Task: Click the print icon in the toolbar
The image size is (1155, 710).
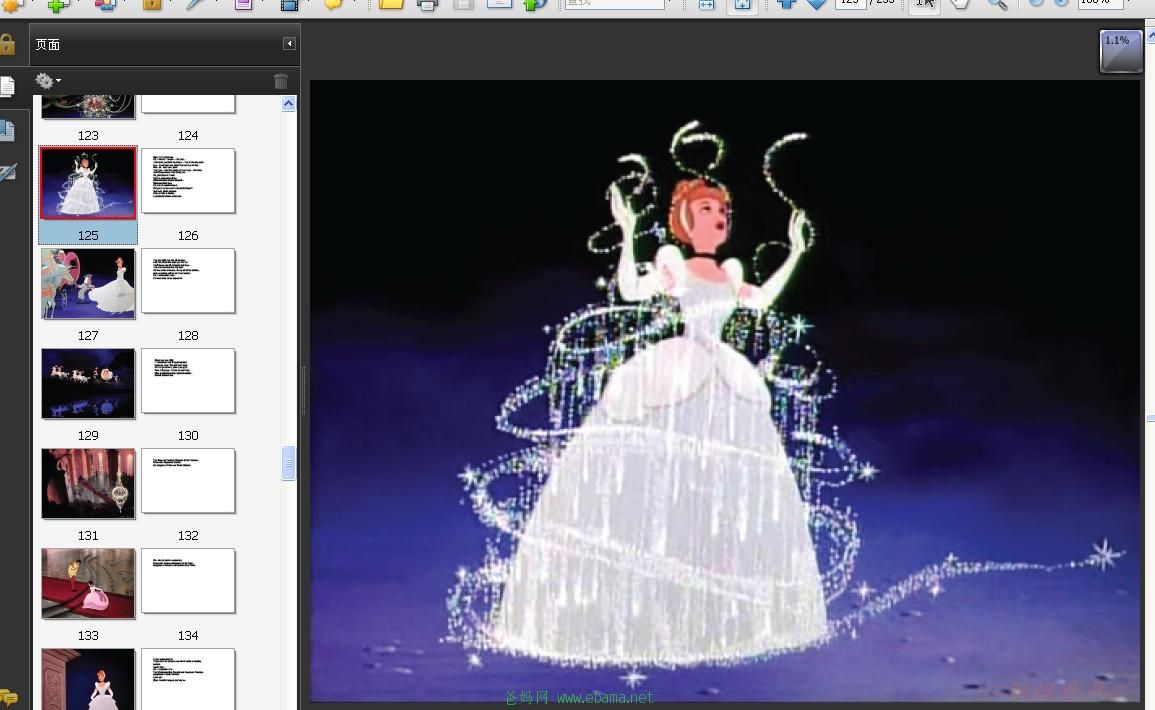Action: (x=428, y=4)
